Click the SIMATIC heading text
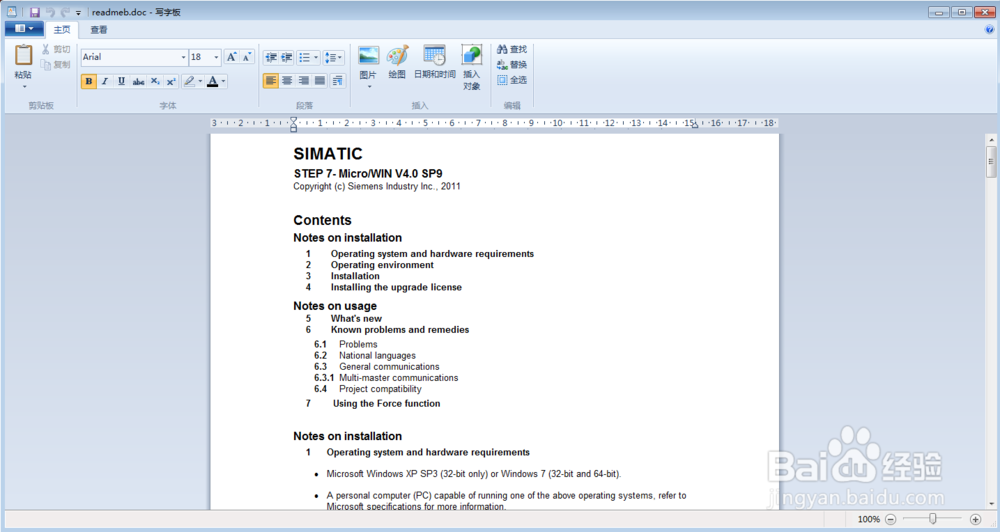 click(x=328, y=154)
